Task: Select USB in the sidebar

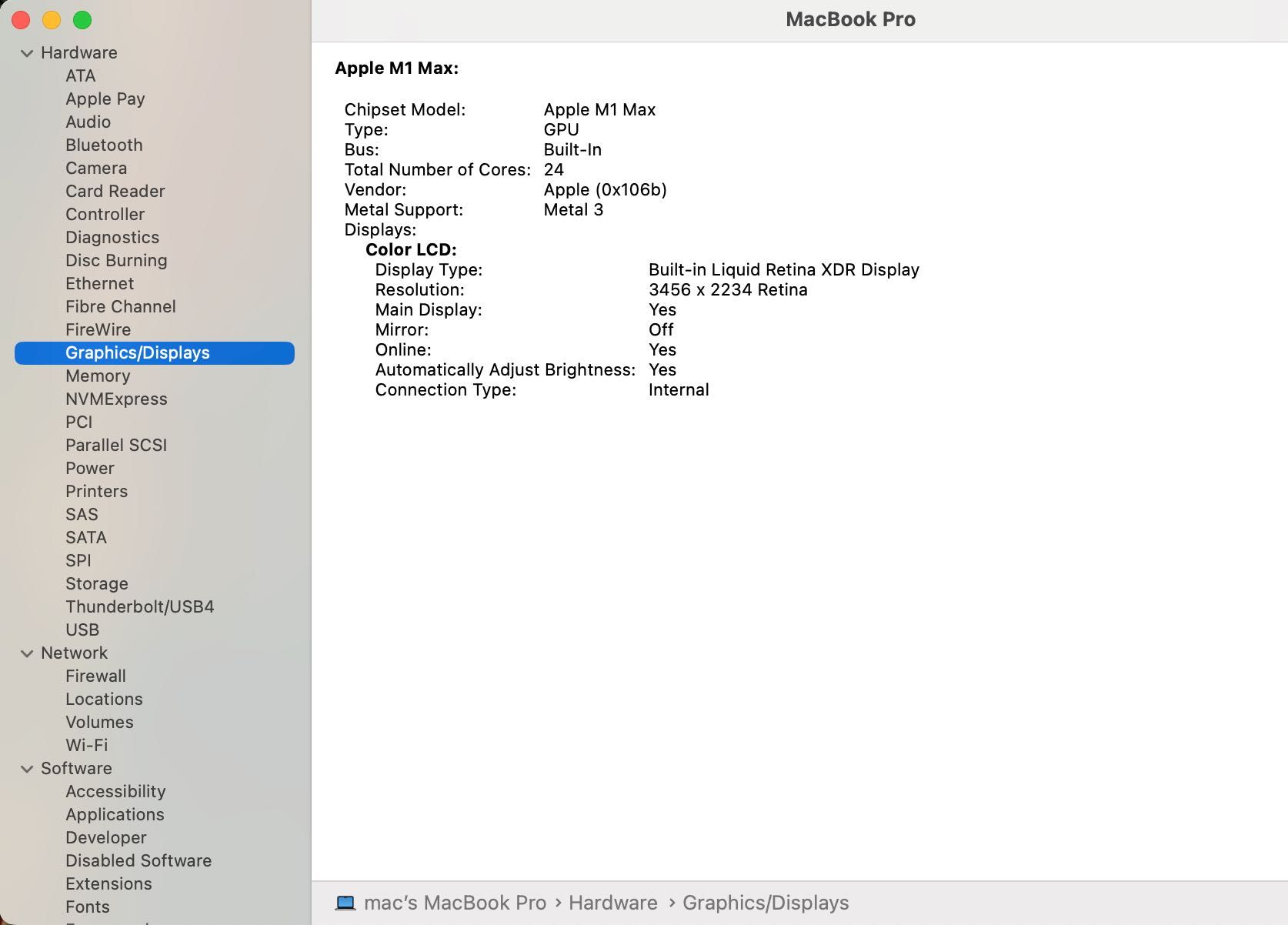Action: click(x=82, y=629)
